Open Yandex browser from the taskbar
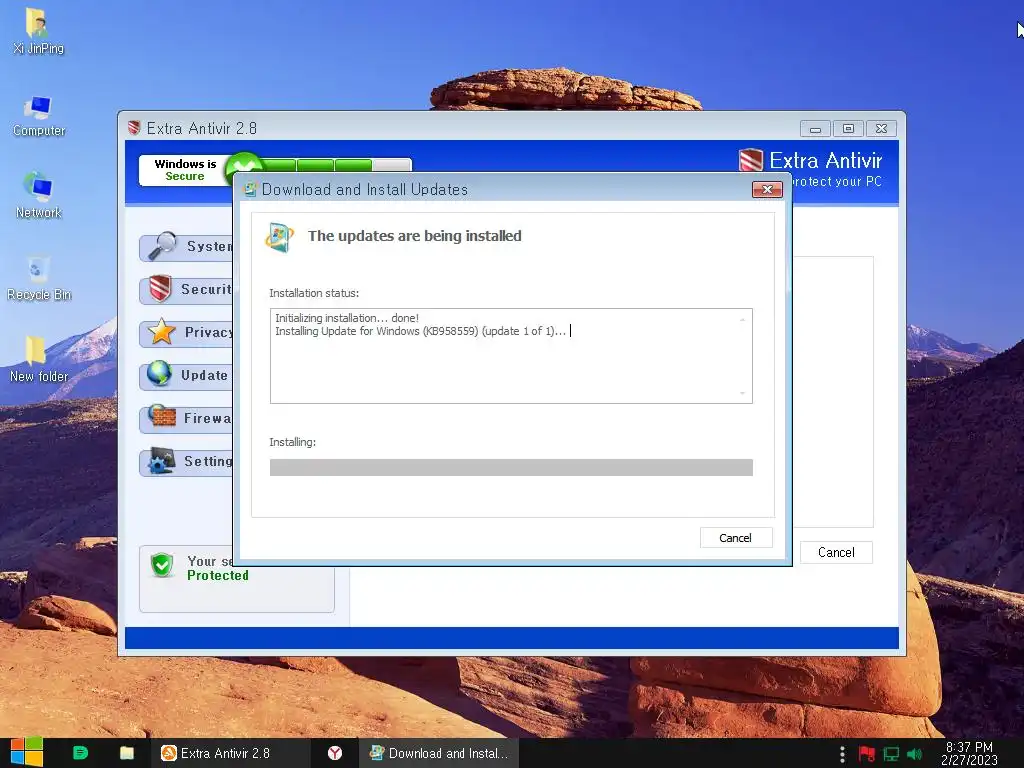 [x=335, y=753]
